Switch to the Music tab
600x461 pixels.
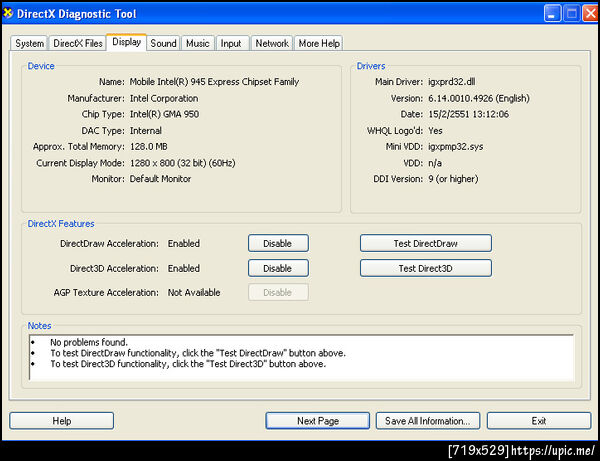point(197,43)
